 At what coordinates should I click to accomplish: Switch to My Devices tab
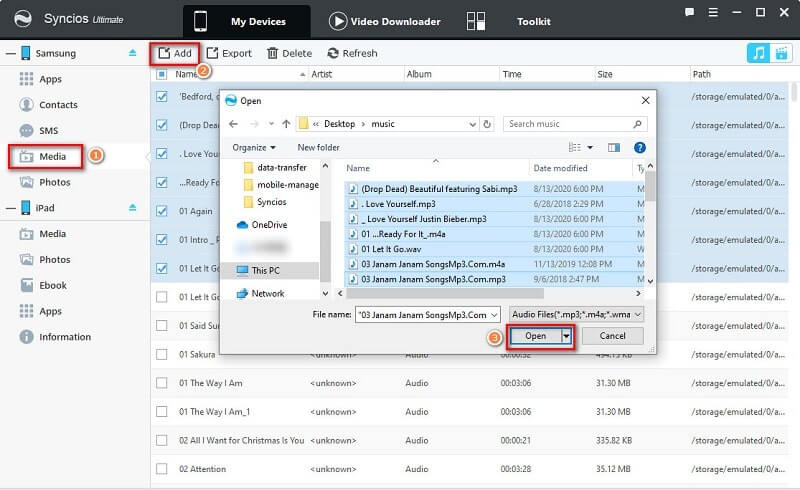(247, 21)
